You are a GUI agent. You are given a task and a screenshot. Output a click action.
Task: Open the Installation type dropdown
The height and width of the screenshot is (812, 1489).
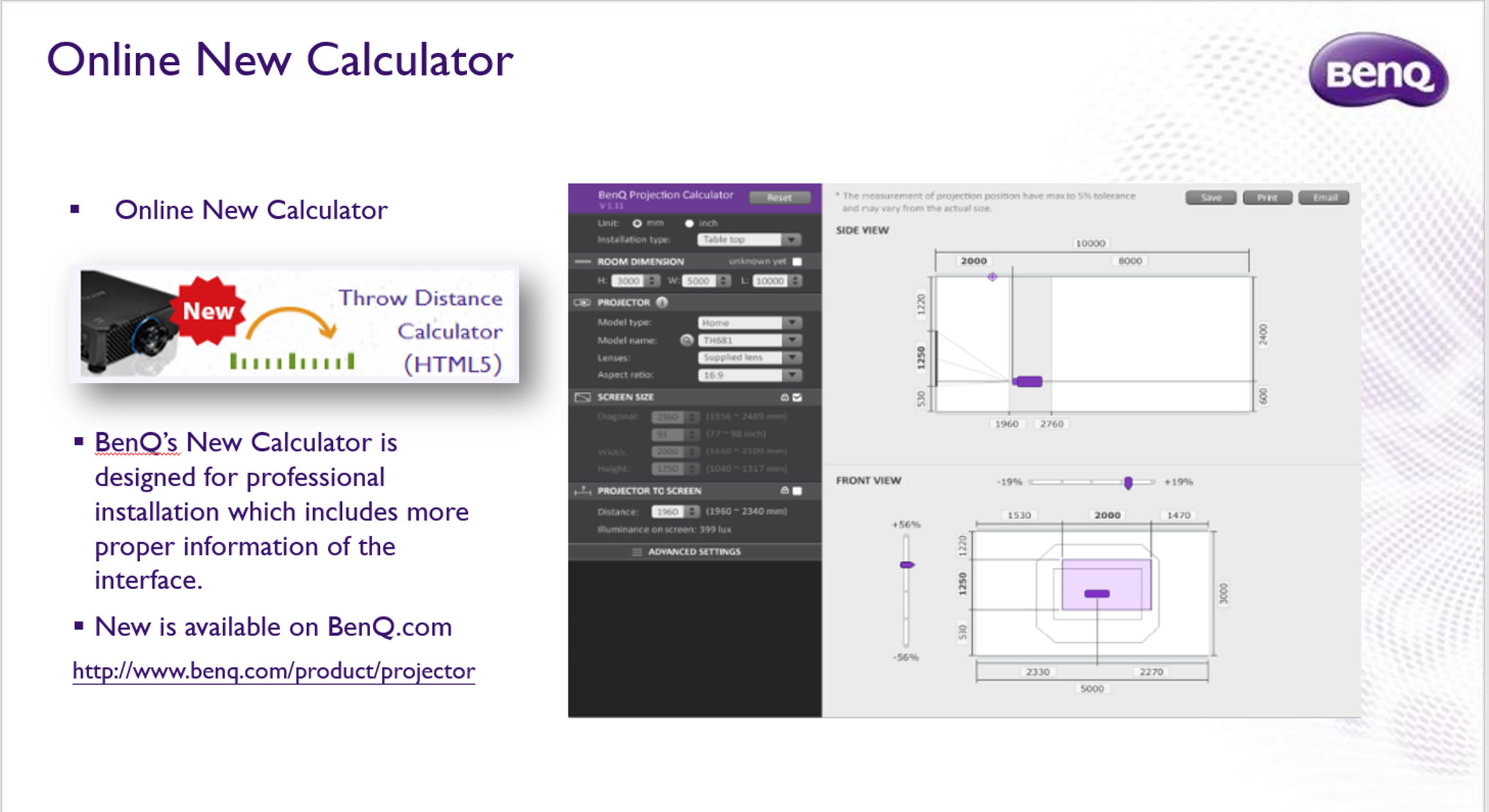(x=749, y=240)
